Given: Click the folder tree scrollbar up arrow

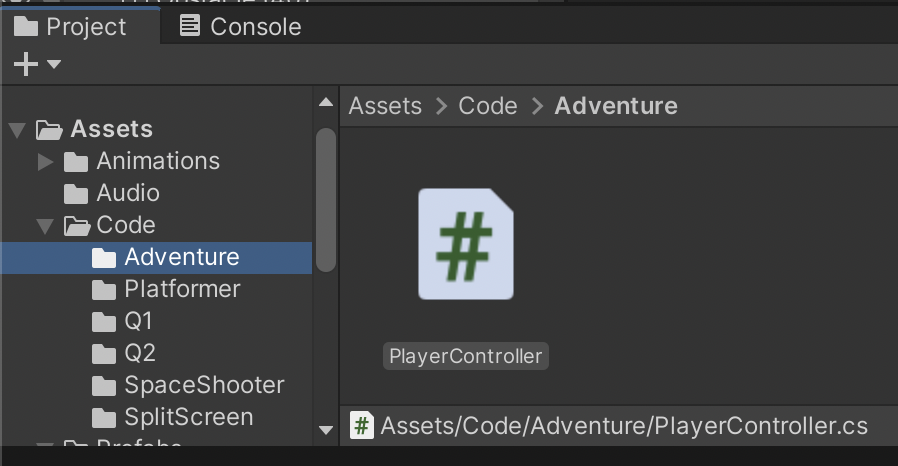Looking at the screenshot, I should pyautogui.click(x=326, y=102).
